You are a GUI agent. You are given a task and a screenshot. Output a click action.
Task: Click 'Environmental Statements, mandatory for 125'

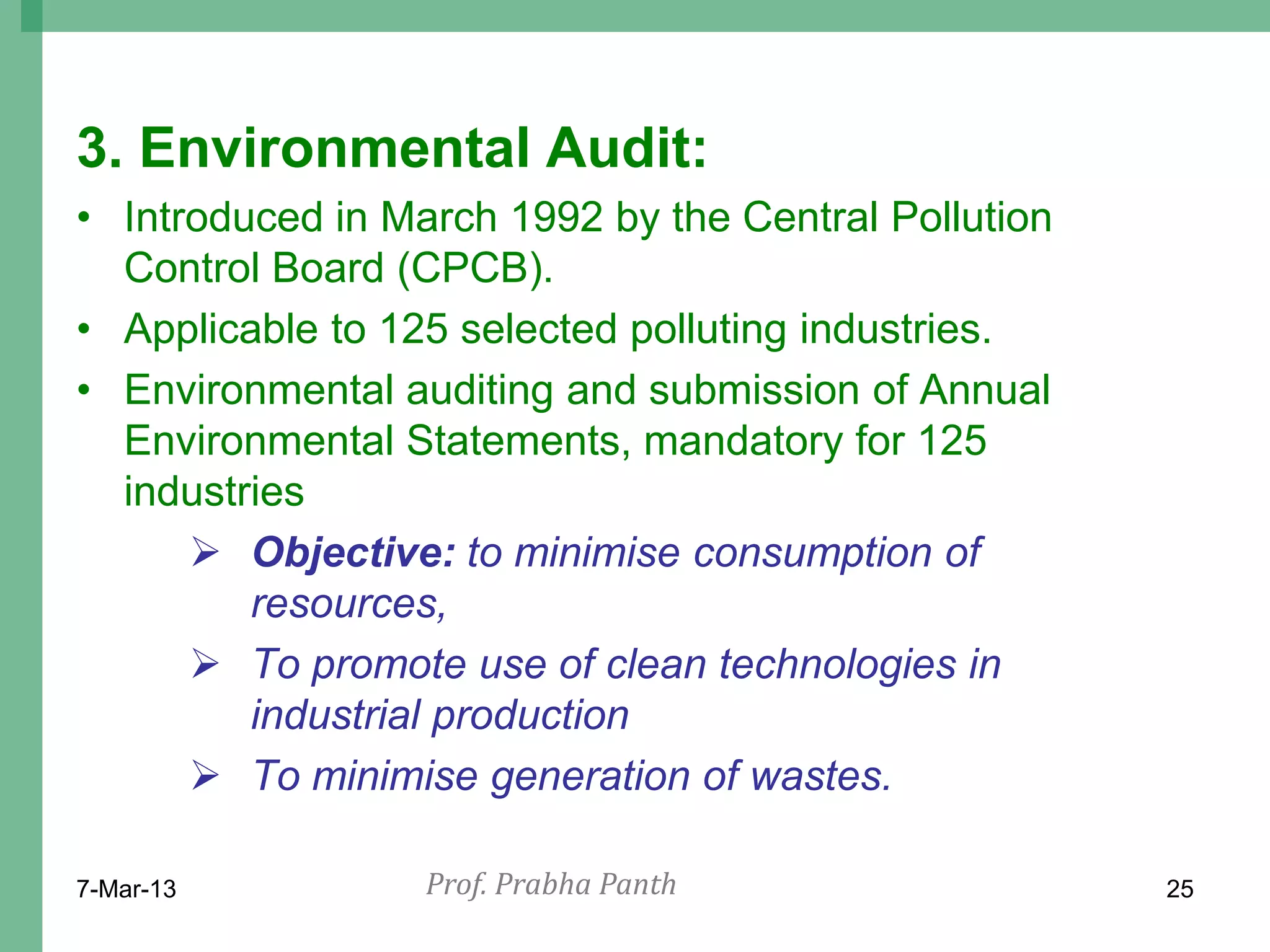[555, 441]
